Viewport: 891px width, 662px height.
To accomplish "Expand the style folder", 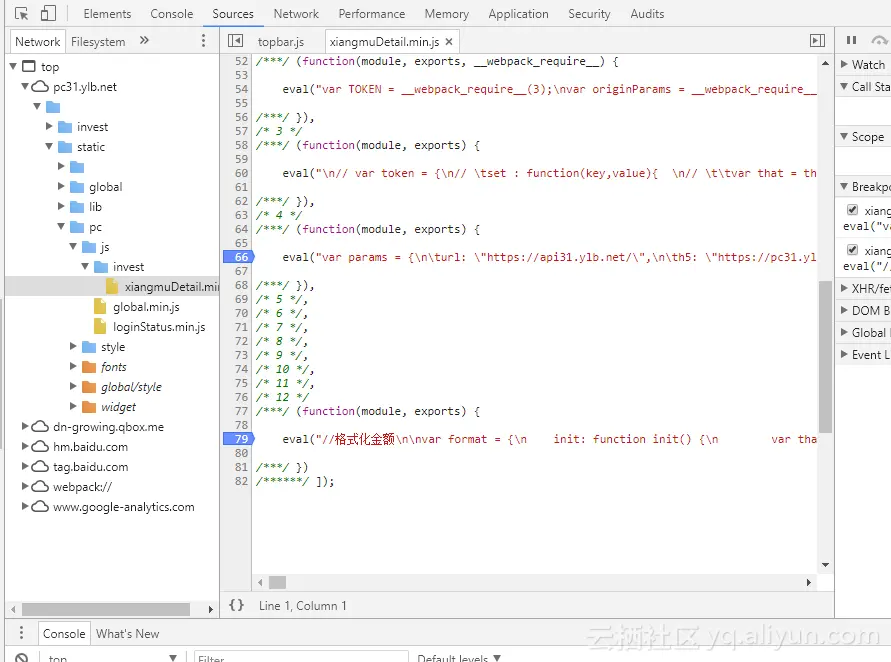I will (73, 346).
